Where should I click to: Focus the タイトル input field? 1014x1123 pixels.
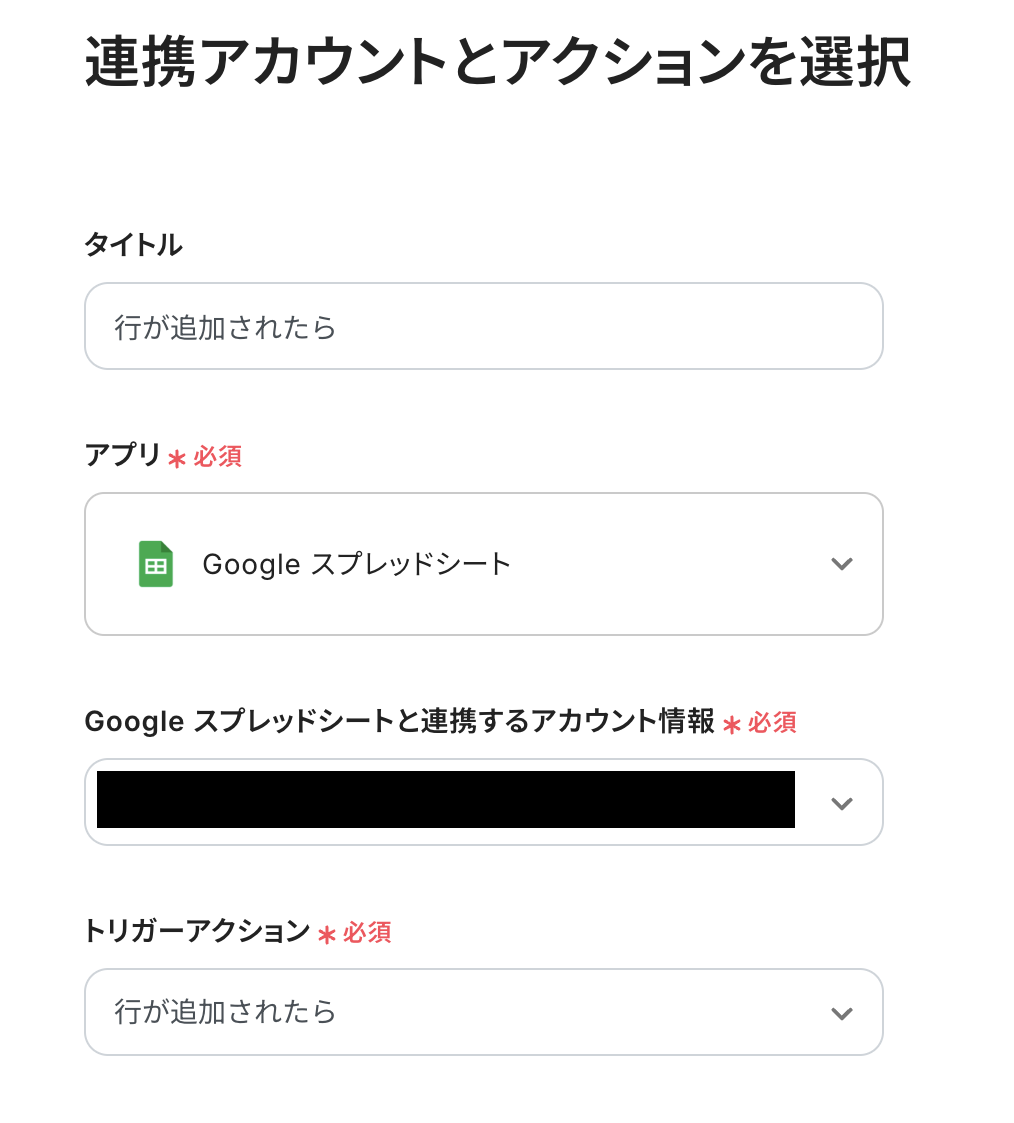click(x=483, y=327)
